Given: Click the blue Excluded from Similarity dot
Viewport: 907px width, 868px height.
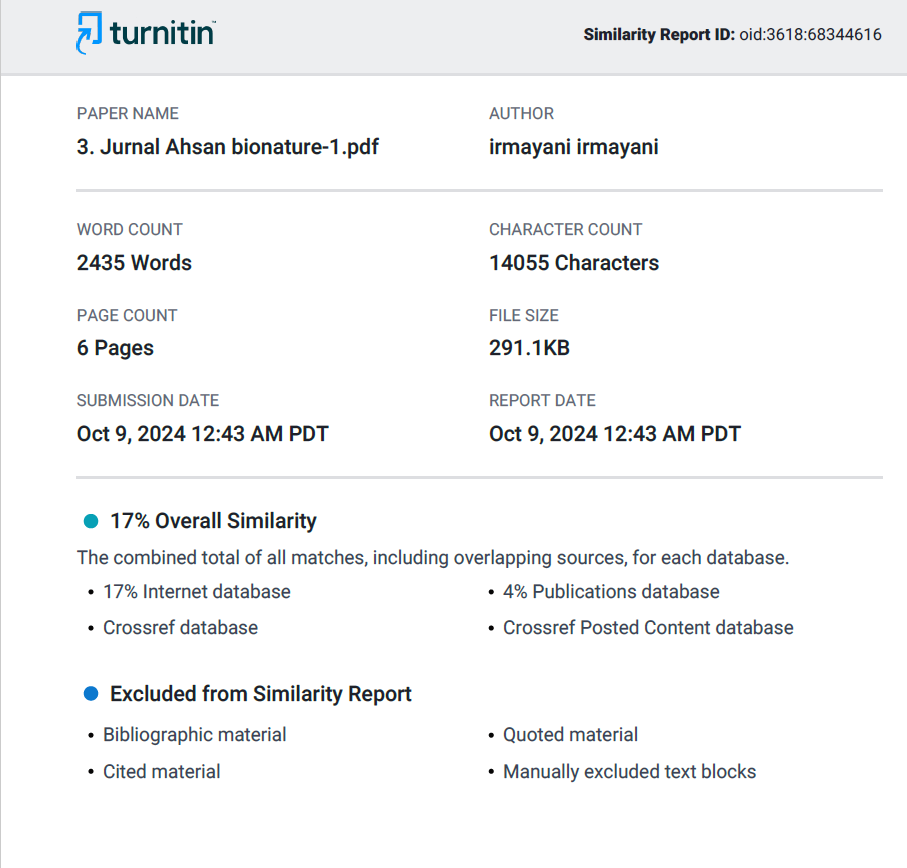Looking at the screenshot, I should 91,693.
